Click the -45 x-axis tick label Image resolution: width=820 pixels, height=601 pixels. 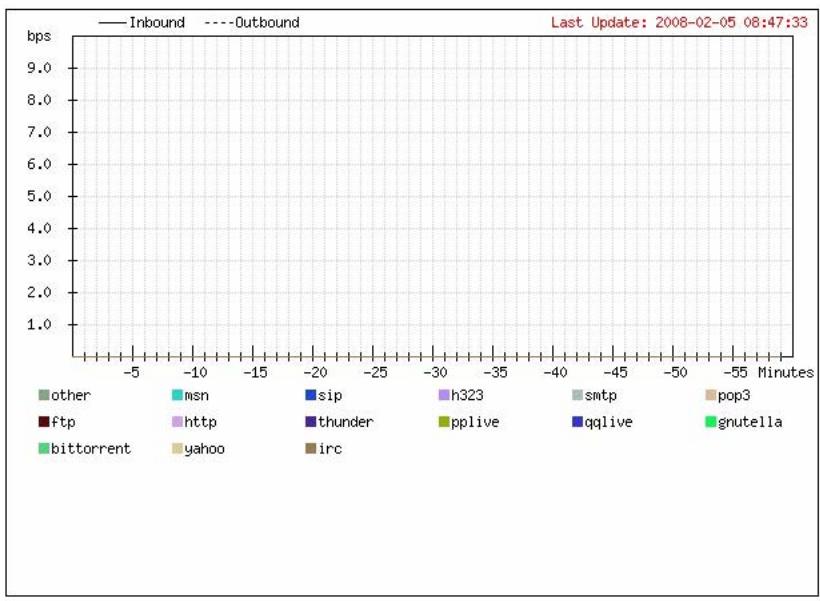[x=615, y=372]
